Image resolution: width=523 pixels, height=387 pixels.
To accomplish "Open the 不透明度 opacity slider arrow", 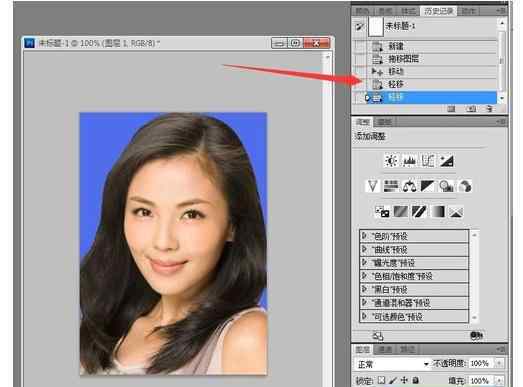I will tap(499, 363).
